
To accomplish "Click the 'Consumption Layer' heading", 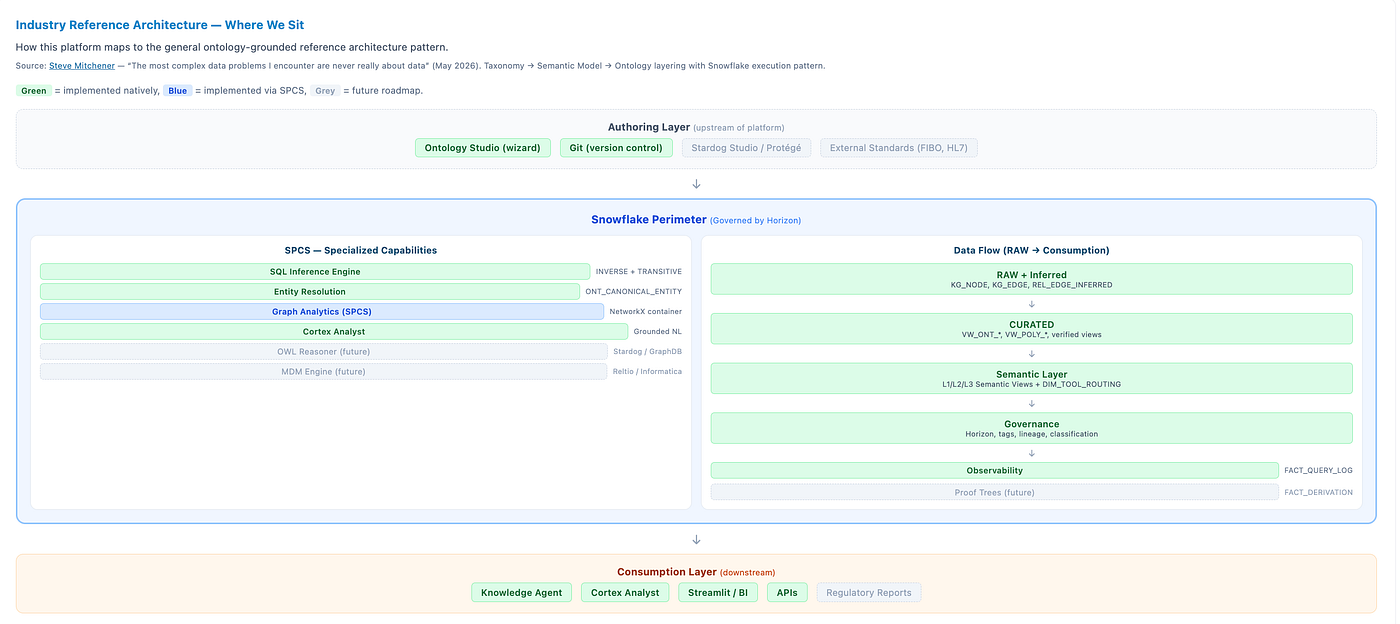I will pyautogui.click(x=667, y=572).
